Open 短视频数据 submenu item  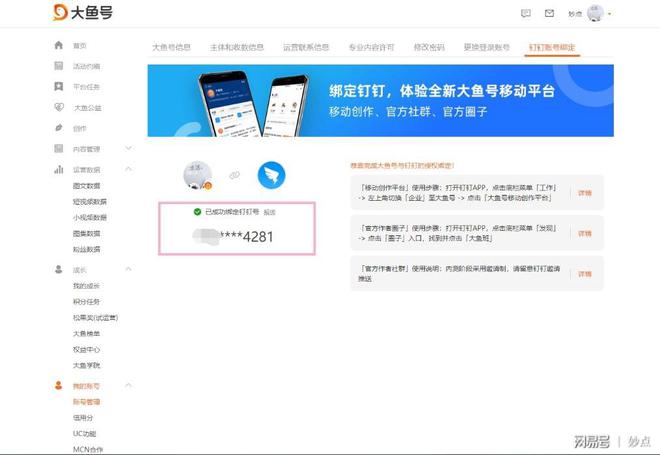pyautogui.click(x=90, y=202)
